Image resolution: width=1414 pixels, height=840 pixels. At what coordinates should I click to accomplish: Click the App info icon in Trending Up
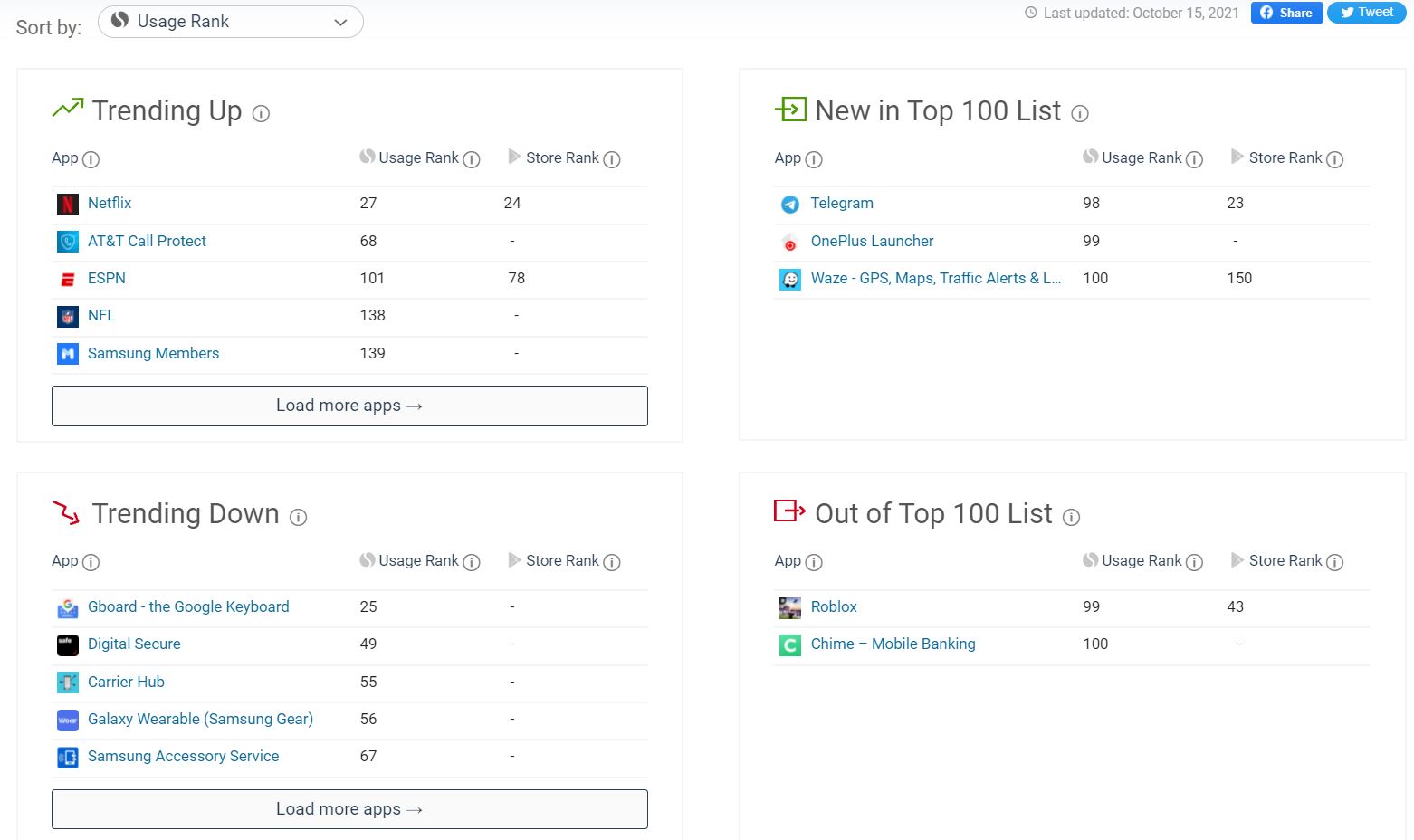point(91,160)
